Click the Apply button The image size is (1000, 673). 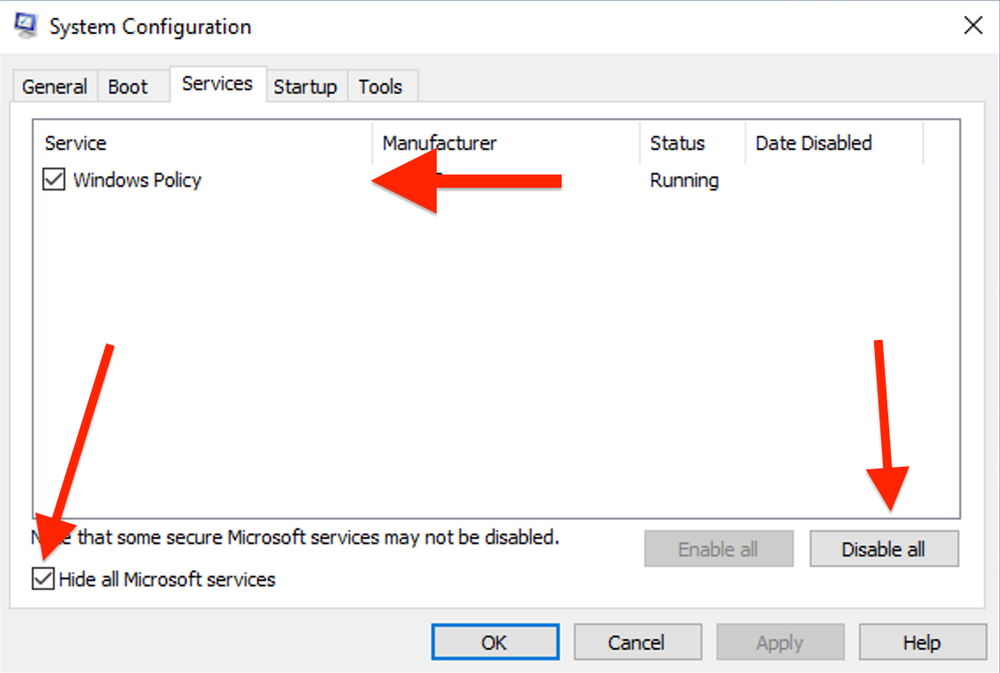tap(780, 642)
